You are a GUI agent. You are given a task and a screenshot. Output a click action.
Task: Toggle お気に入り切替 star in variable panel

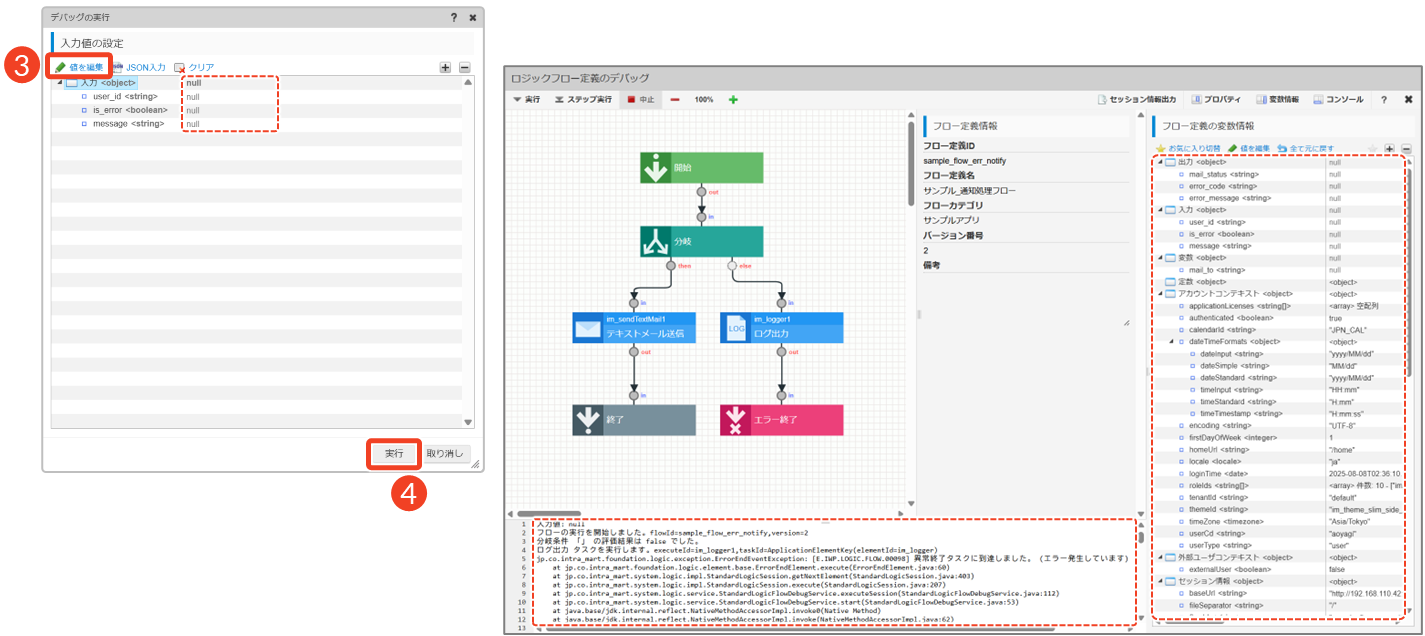point(1187,148)
